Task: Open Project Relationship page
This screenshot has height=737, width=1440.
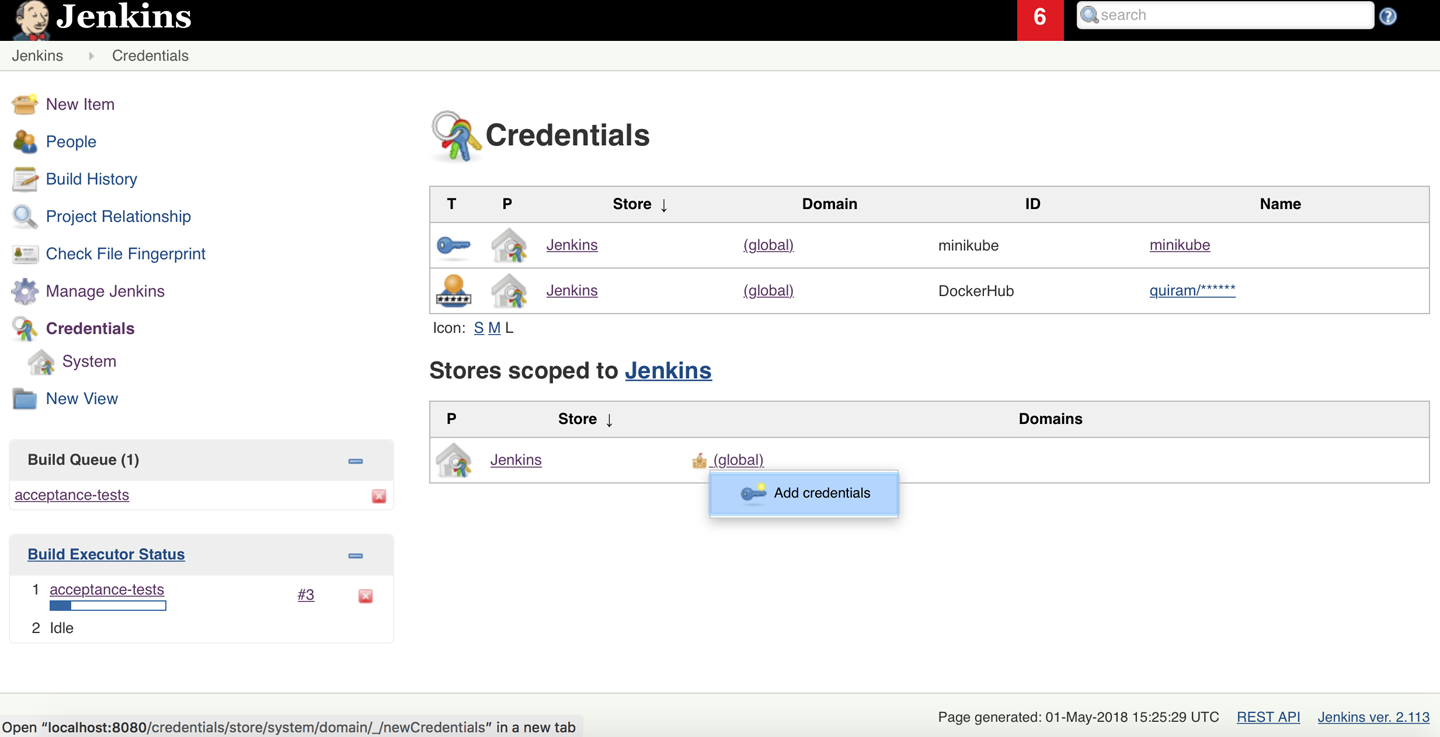Action: (x=118, y=216)
